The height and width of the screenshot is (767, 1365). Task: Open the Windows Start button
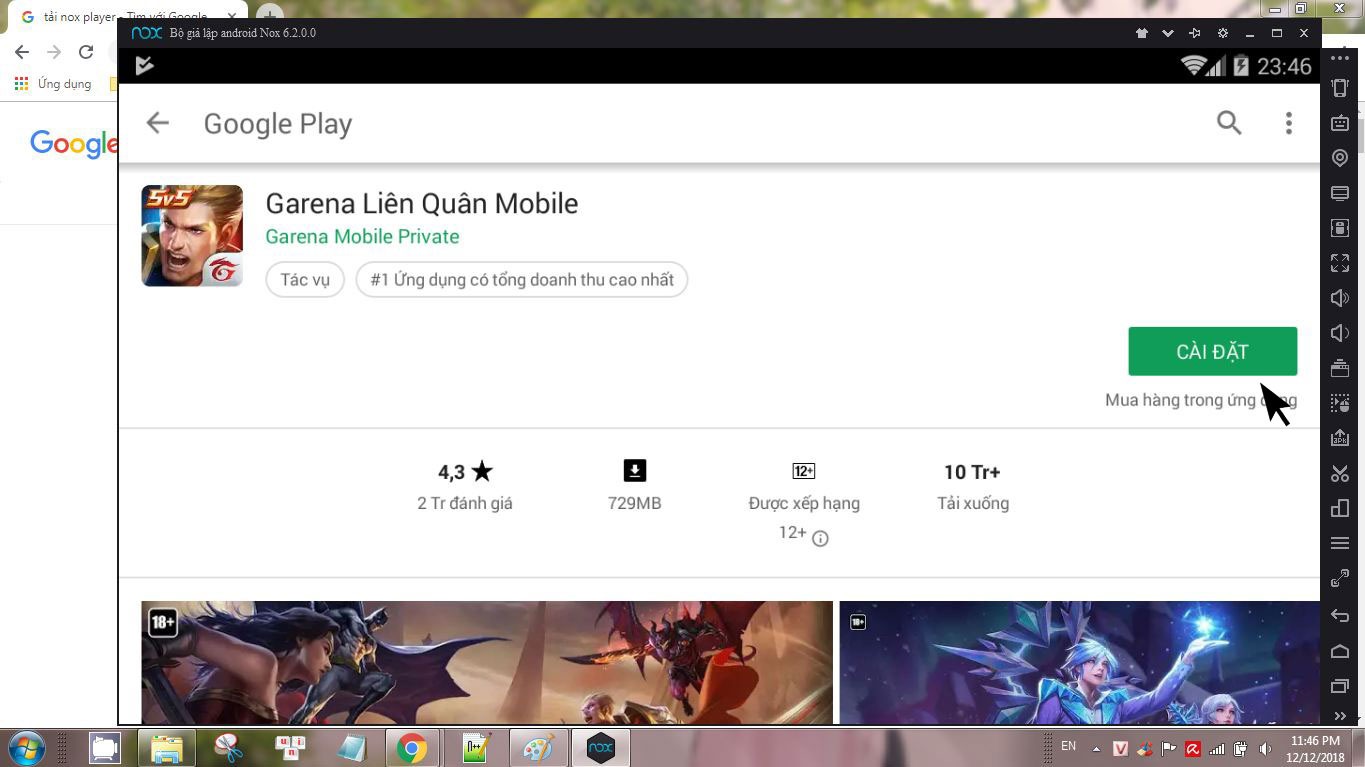[26, 747]
